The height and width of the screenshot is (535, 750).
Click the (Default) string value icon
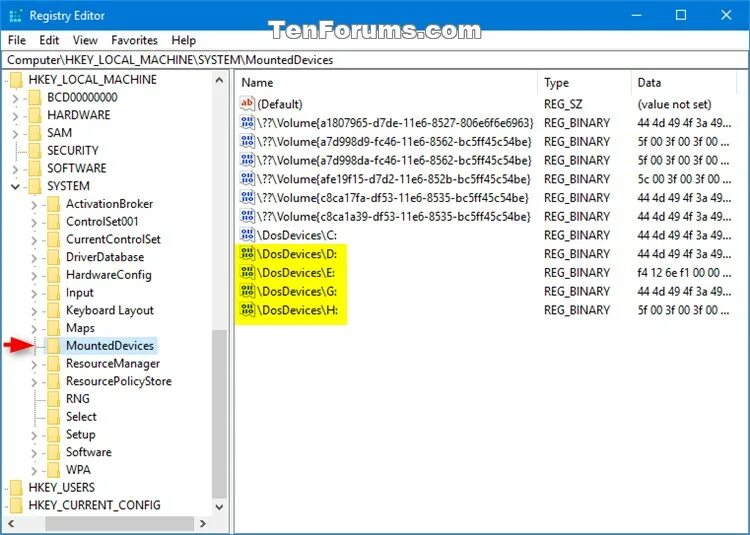click(247, 103)
